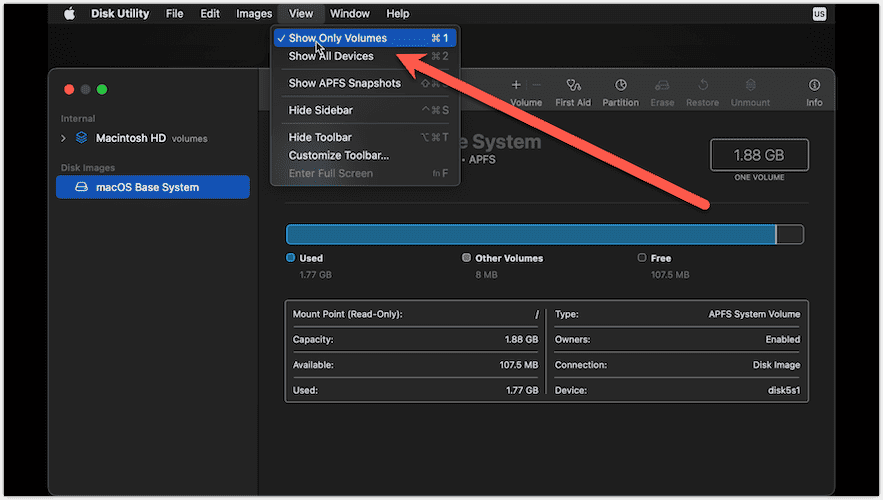Screen dimensions: 883x500
Task: Click the blue disk usage bar
Action: click(530, 234)
